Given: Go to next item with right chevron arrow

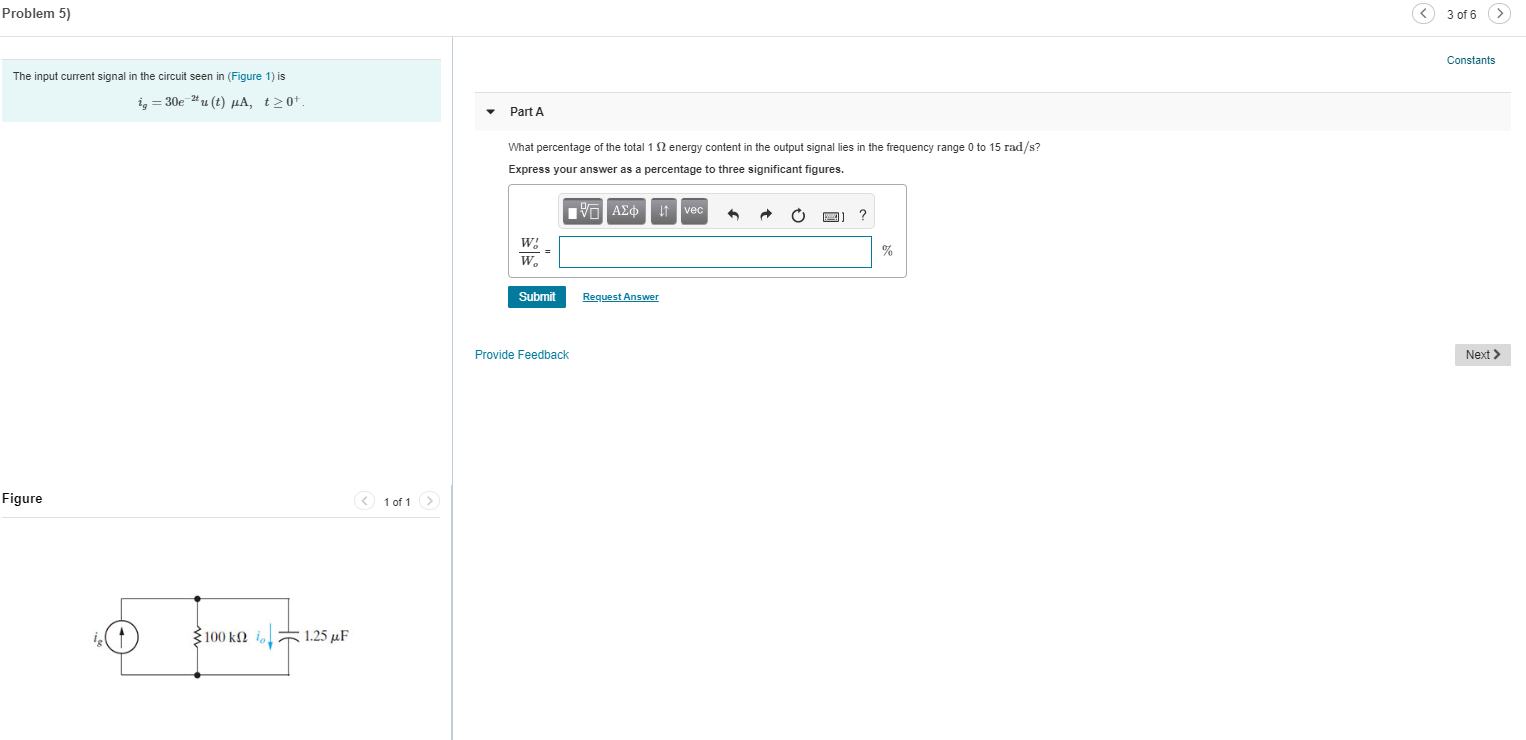Looking at the screenshot, I should 1499,14.
